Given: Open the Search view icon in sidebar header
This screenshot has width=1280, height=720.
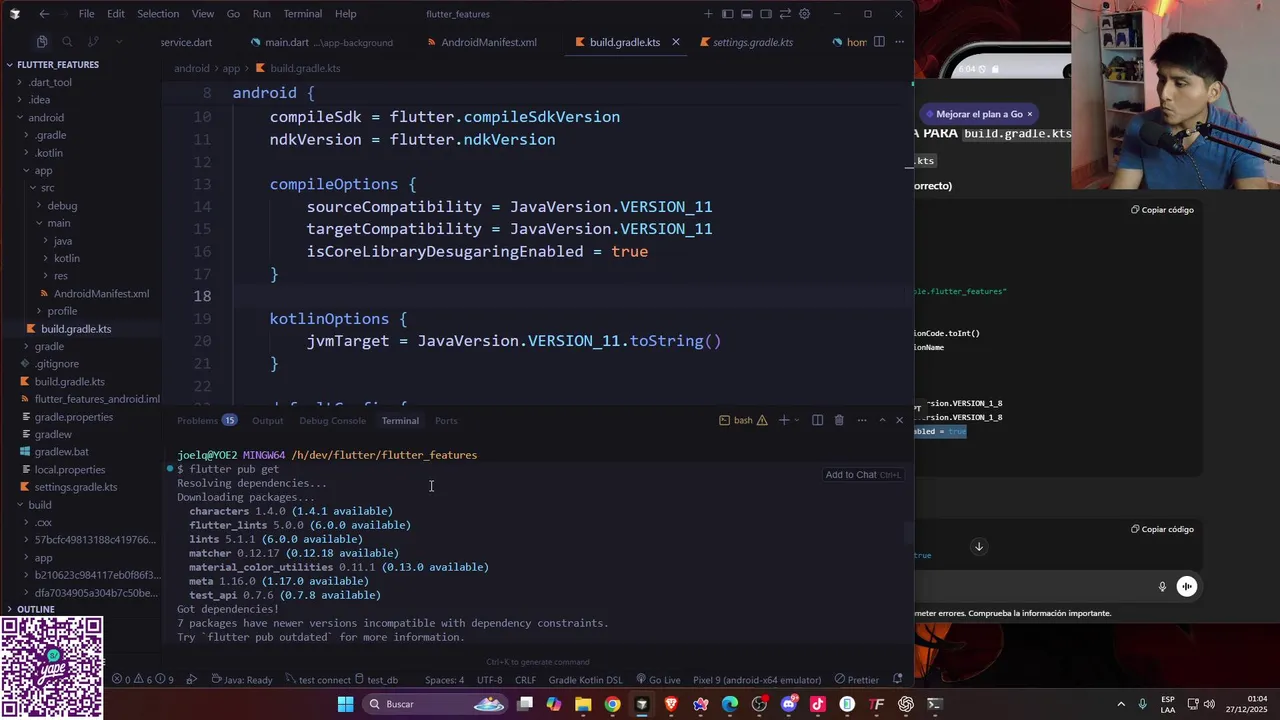Looking at the screenshot, I should (67, 42).
